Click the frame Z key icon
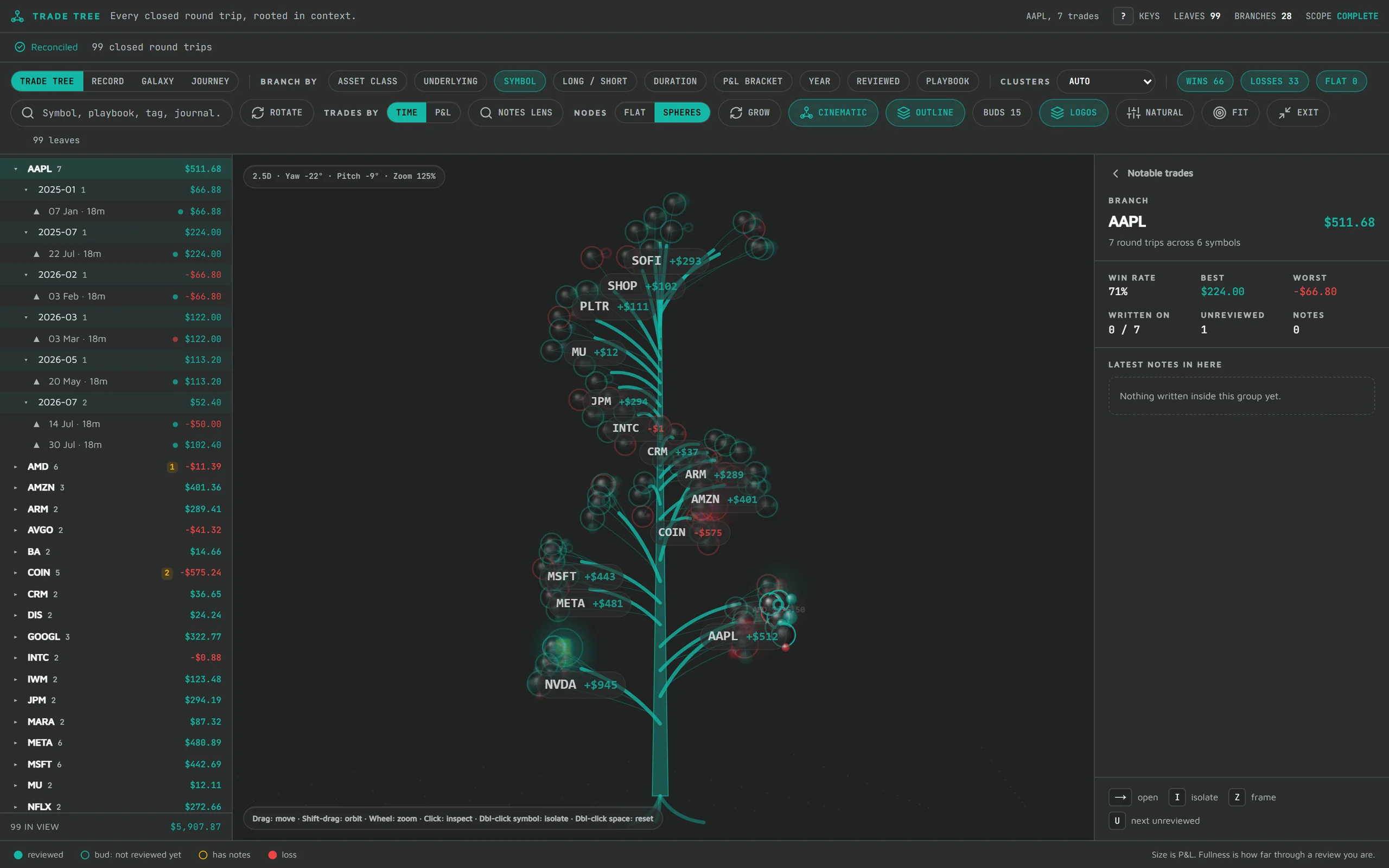Viewport: 1389px width, 868px height. pos(1237,797)
